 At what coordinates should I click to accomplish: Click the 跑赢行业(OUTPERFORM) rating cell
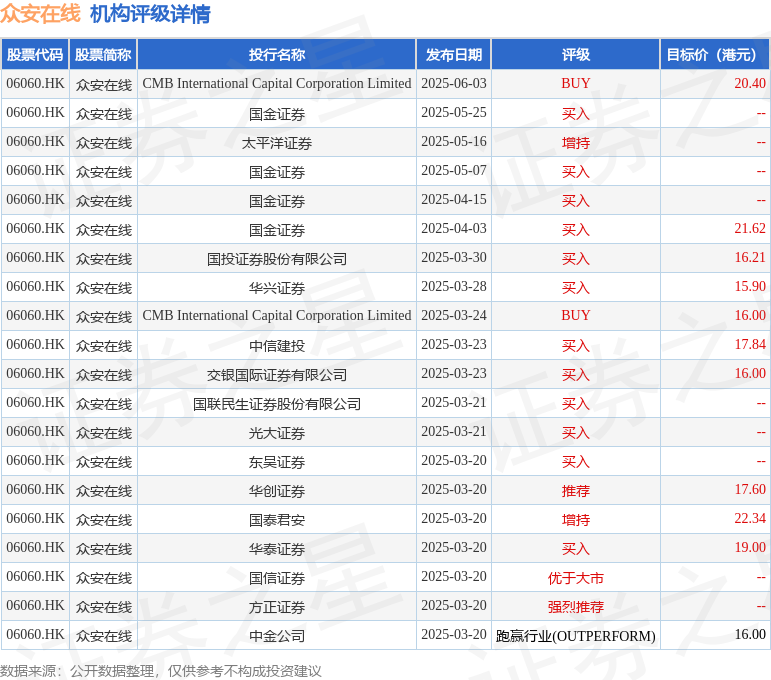[575, 636]
